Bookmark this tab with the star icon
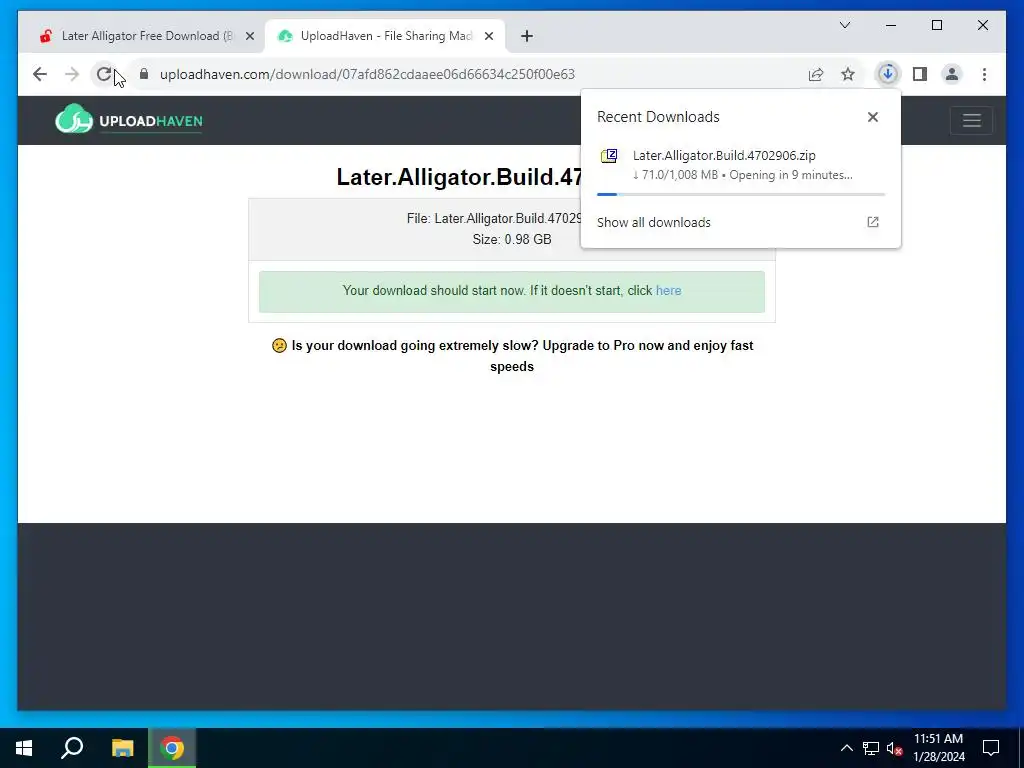 pyautogui.click(x=848, y=74)
